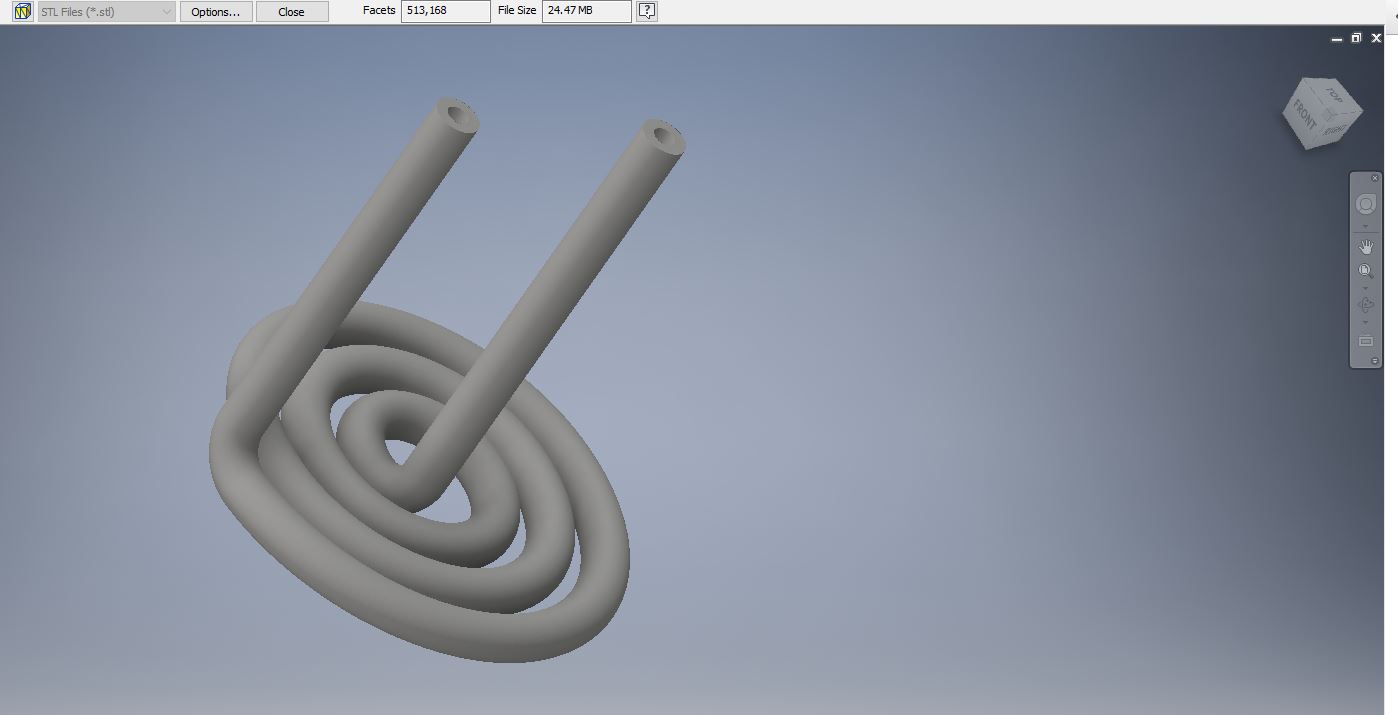Open the Full Navigation Wheel tool
1398x715 pixels.
1365,205
